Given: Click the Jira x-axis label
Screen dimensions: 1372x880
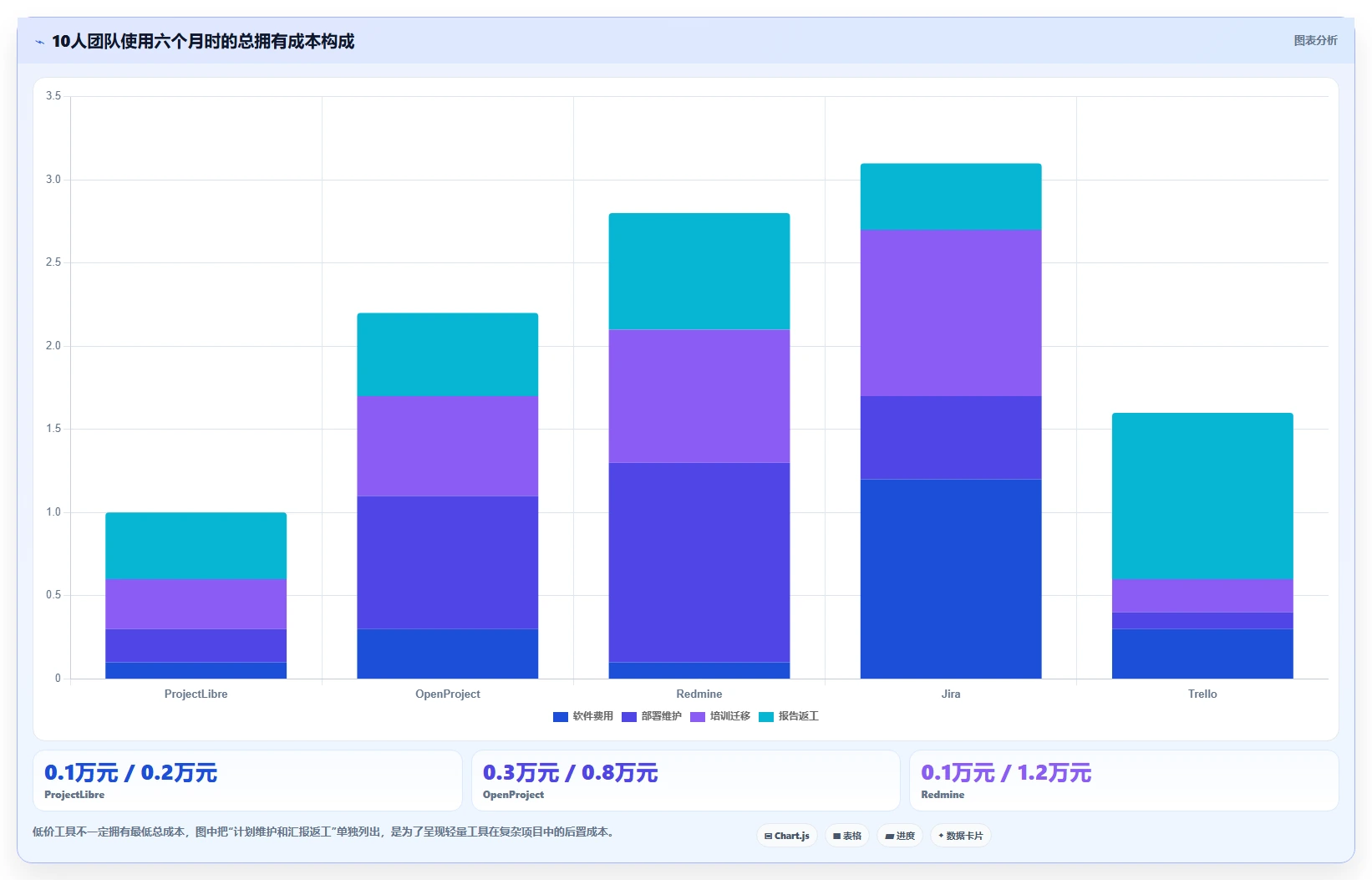Looking at the screenshot, I should pyautogui.click(x=951, y=694).
